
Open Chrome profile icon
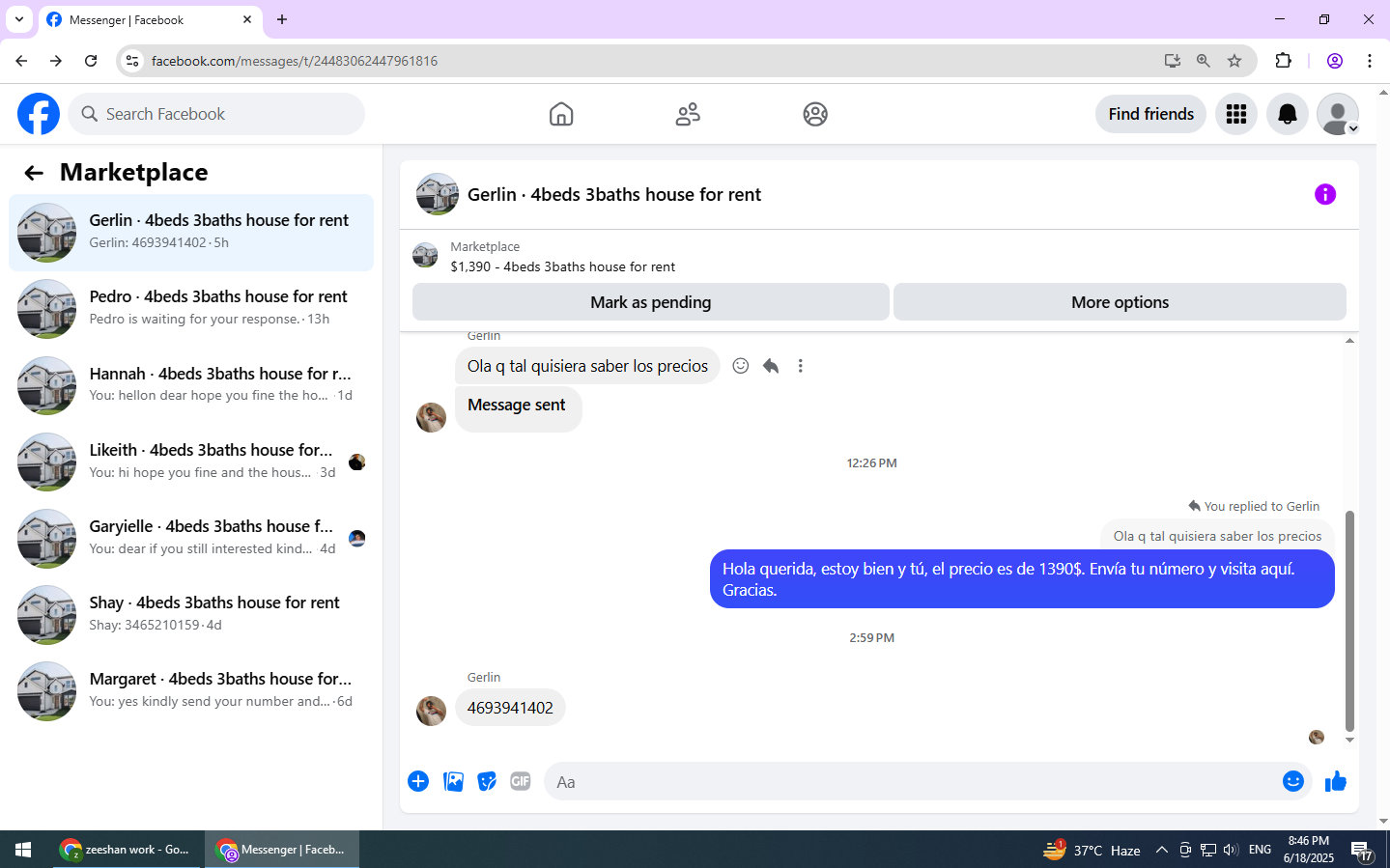point(1335,61)
